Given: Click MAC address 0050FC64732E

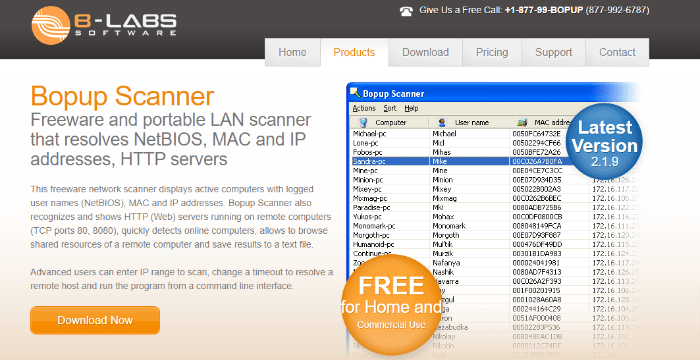Looking at the screenshot, I should [x=536, y=133].
